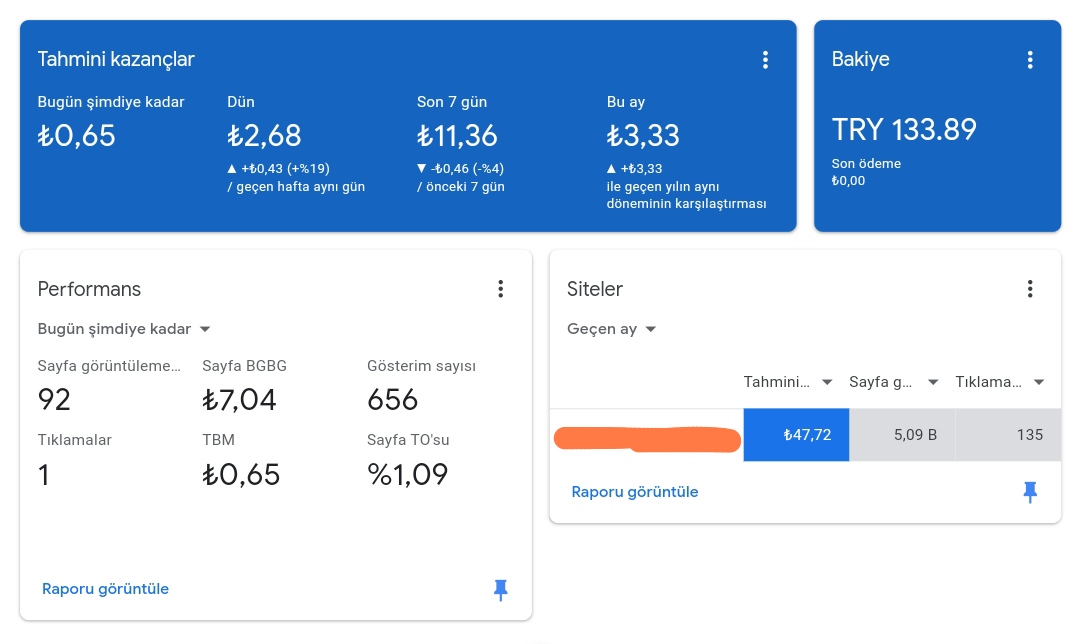Click the Sayfa TO'su value %1,09
Image resolution: width=1080 pixels, height=644 pixels.
tap(408, 475)
